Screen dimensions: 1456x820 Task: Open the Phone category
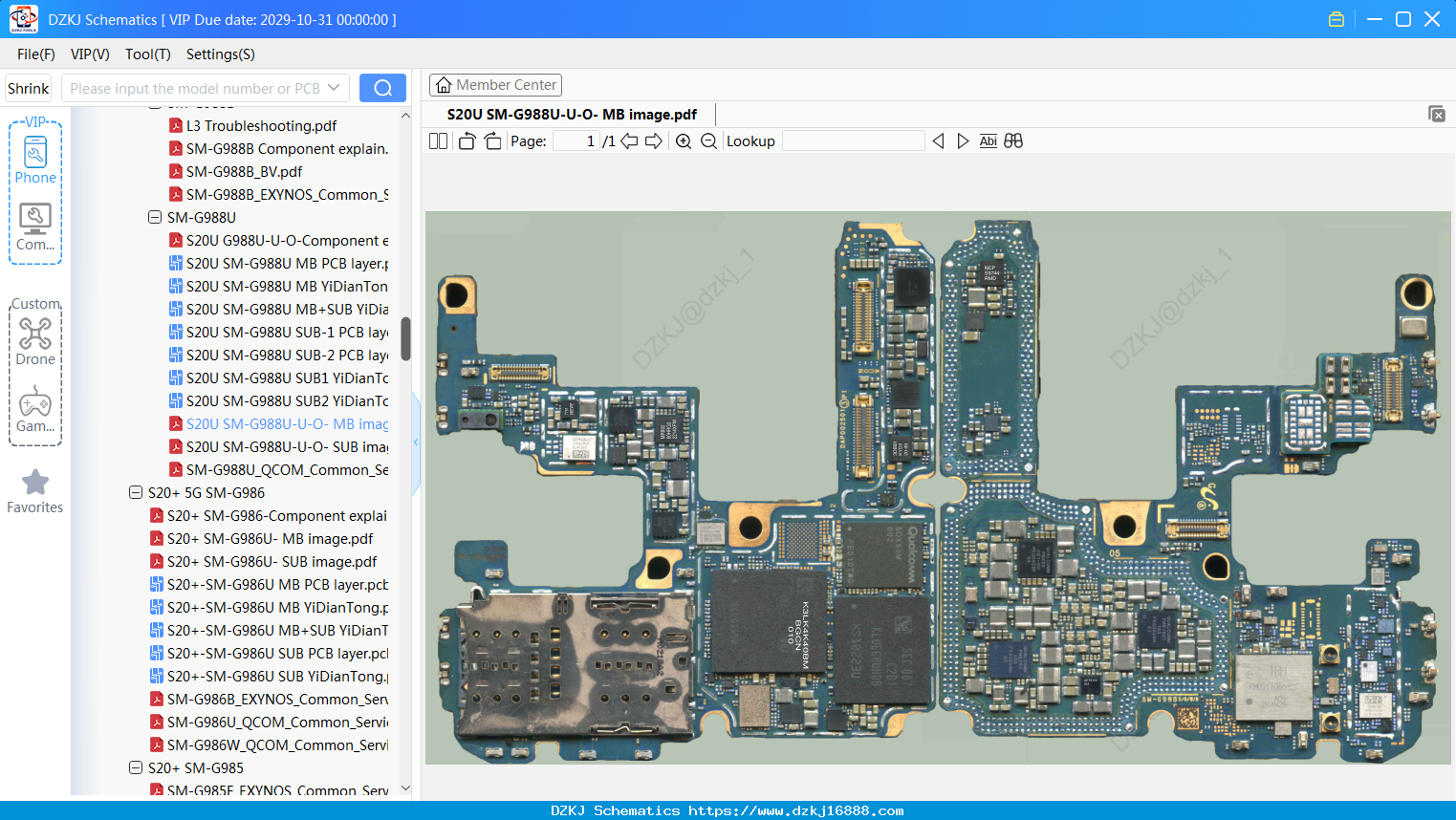(x=35, y=160)
